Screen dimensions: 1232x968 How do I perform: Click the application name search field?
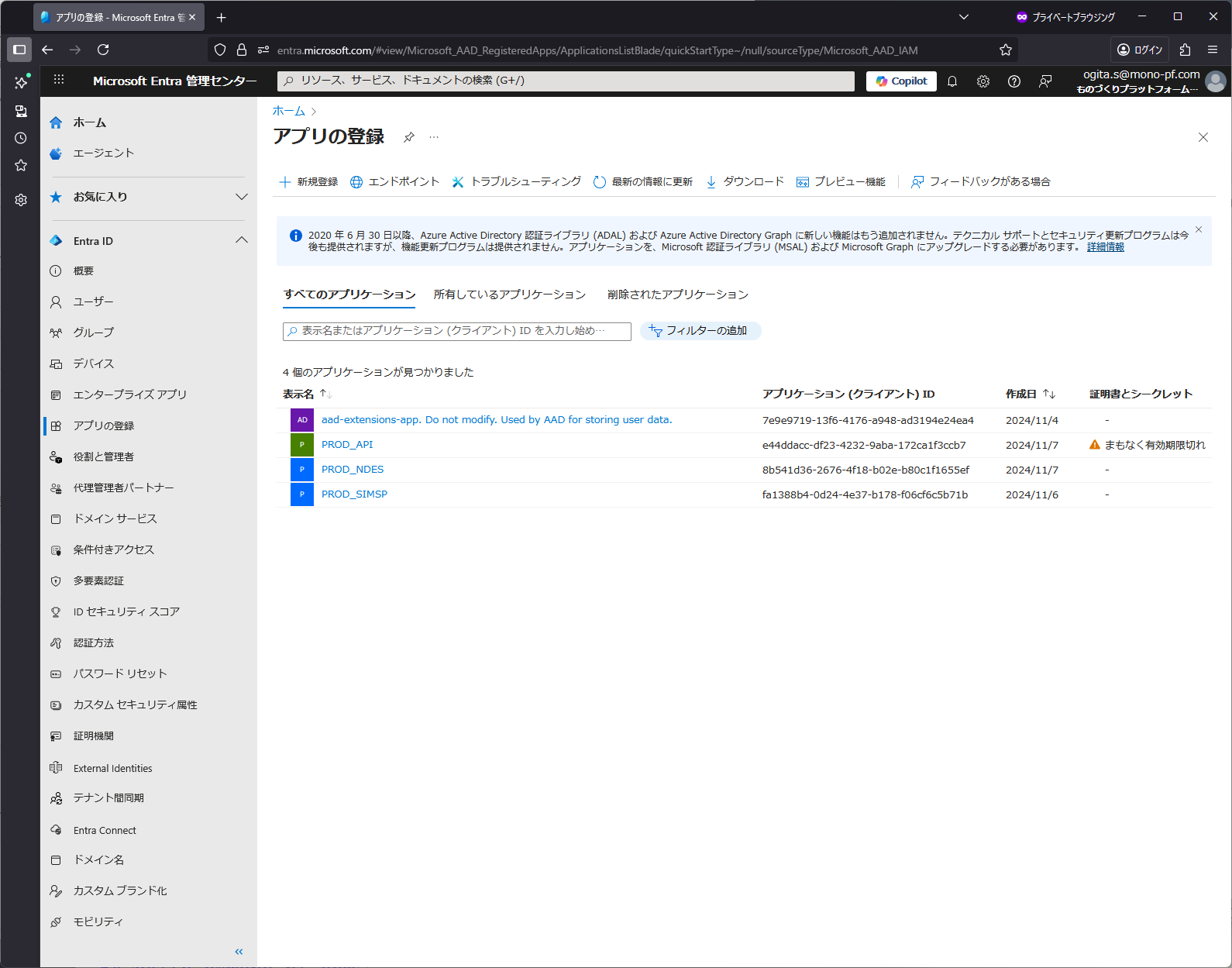(457, 331)
